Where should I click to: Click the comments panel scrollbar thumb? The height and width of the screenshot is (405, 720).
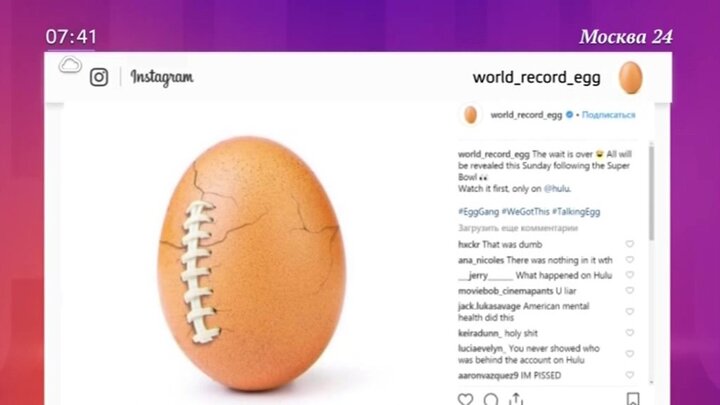[651, 192]
